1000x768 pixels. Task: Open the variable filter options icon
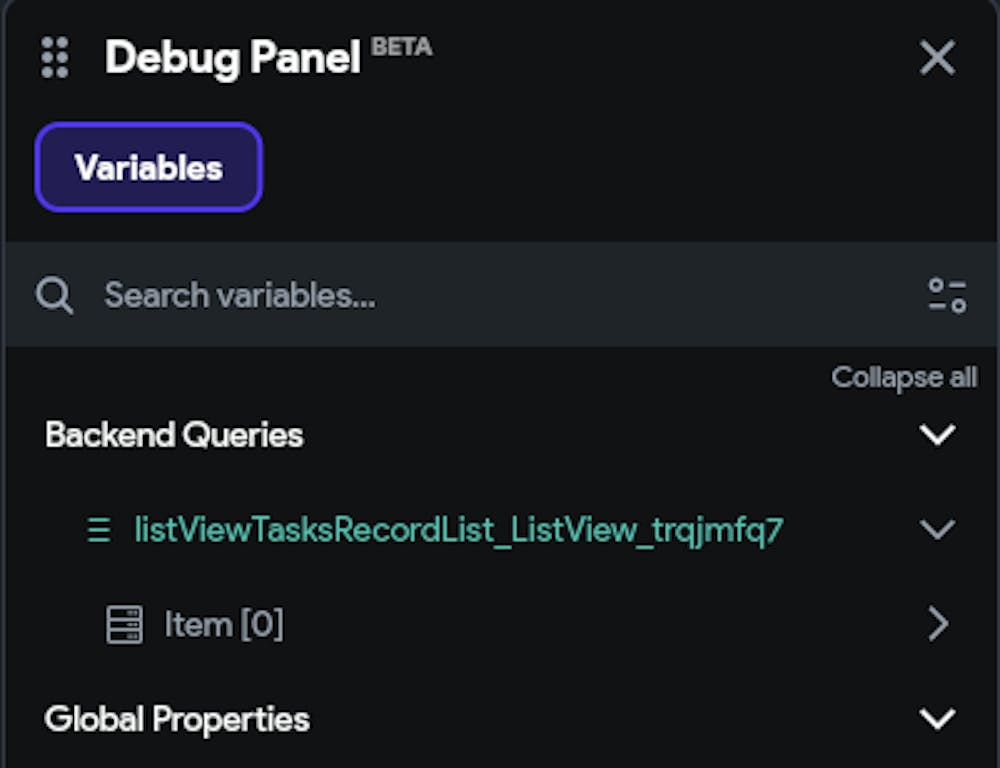pyautogui.click(x=946, y=295)
